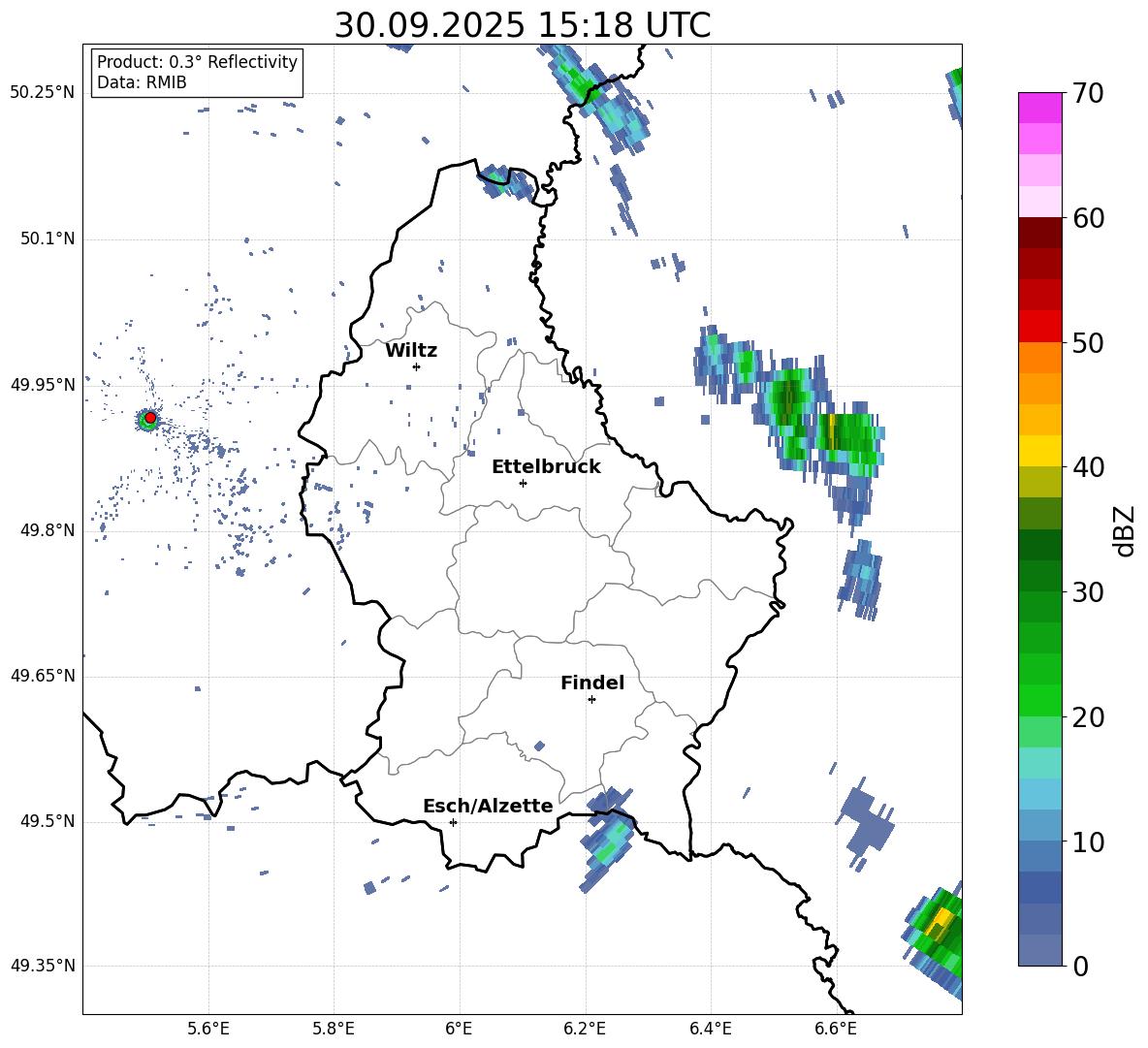
Task: Click the 49.5°N latitude label
Action: tap(48, 820)
